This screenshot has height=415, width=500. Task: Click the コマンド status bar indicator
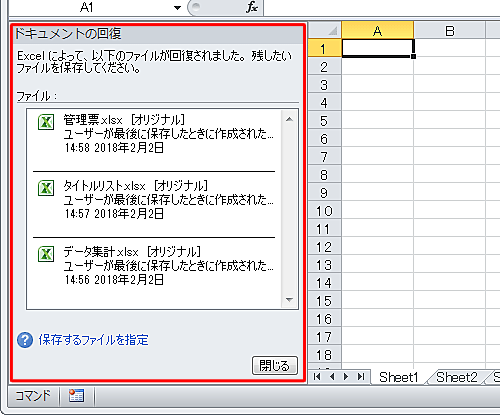33,396
